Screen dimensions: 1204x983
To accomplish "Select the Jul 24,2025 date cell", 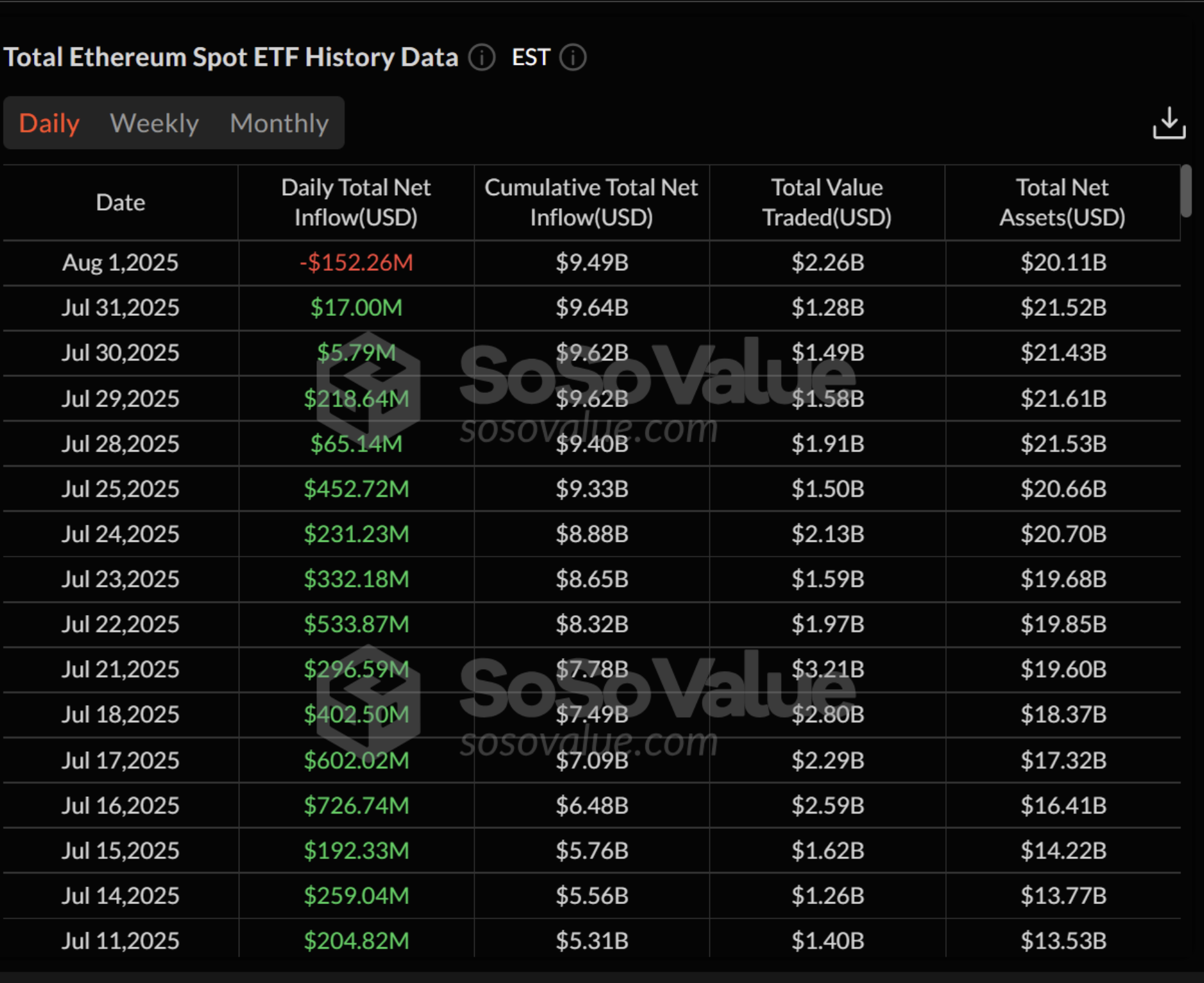I will (x=121, y=534).
